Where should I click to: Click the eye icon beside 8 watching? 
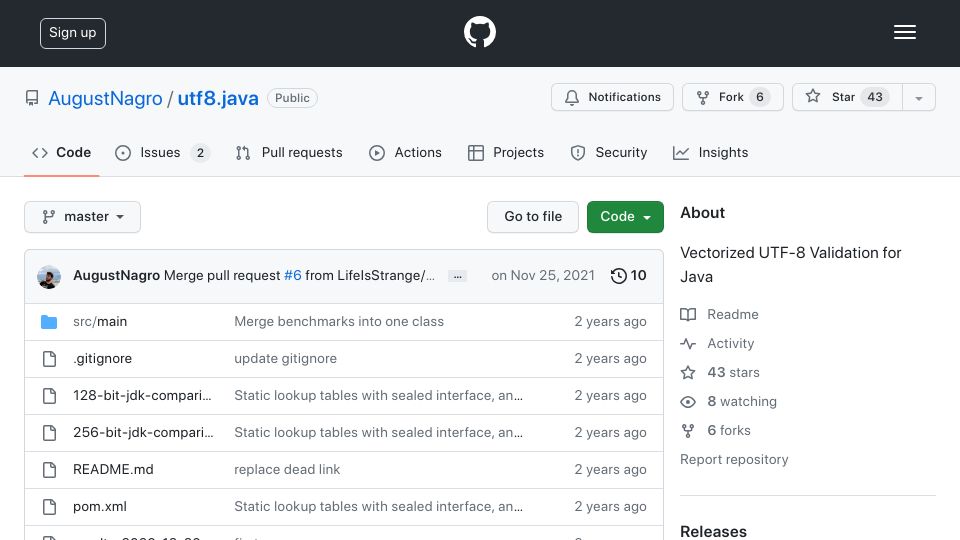tap(688, 402)
